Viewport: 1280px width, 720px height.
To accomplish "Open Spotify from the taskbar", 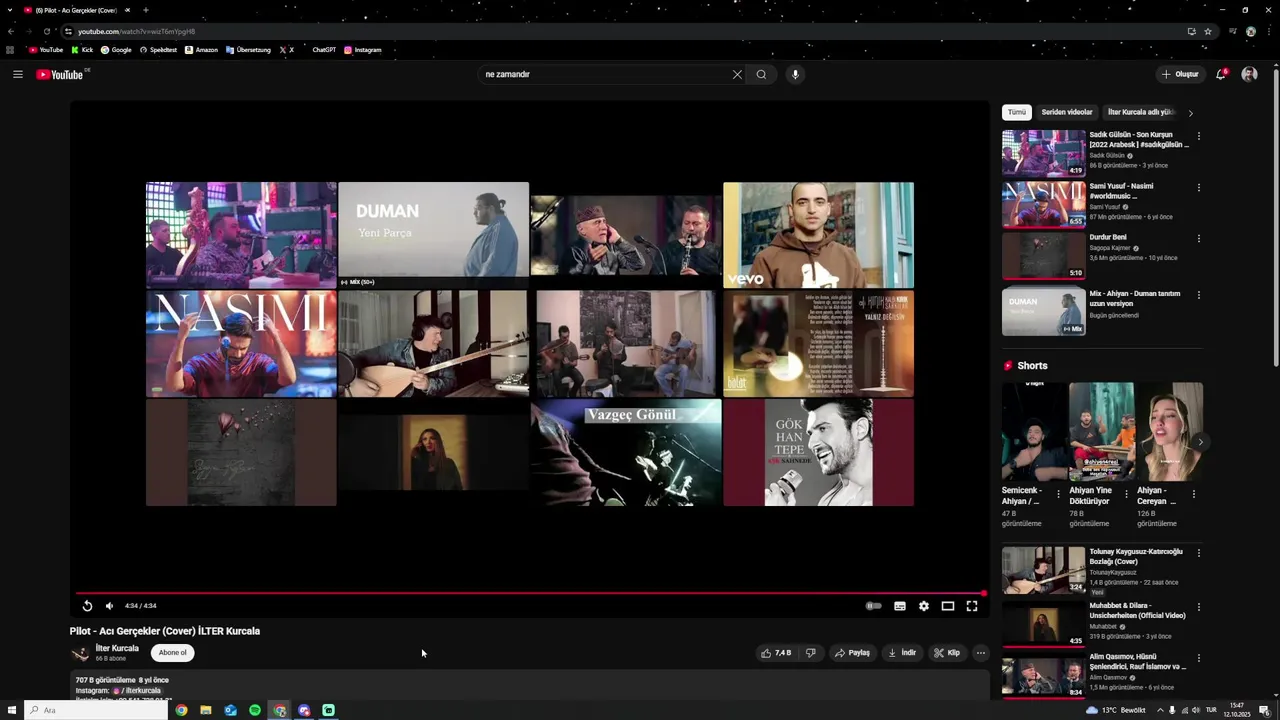I will (x=255, y=710).
